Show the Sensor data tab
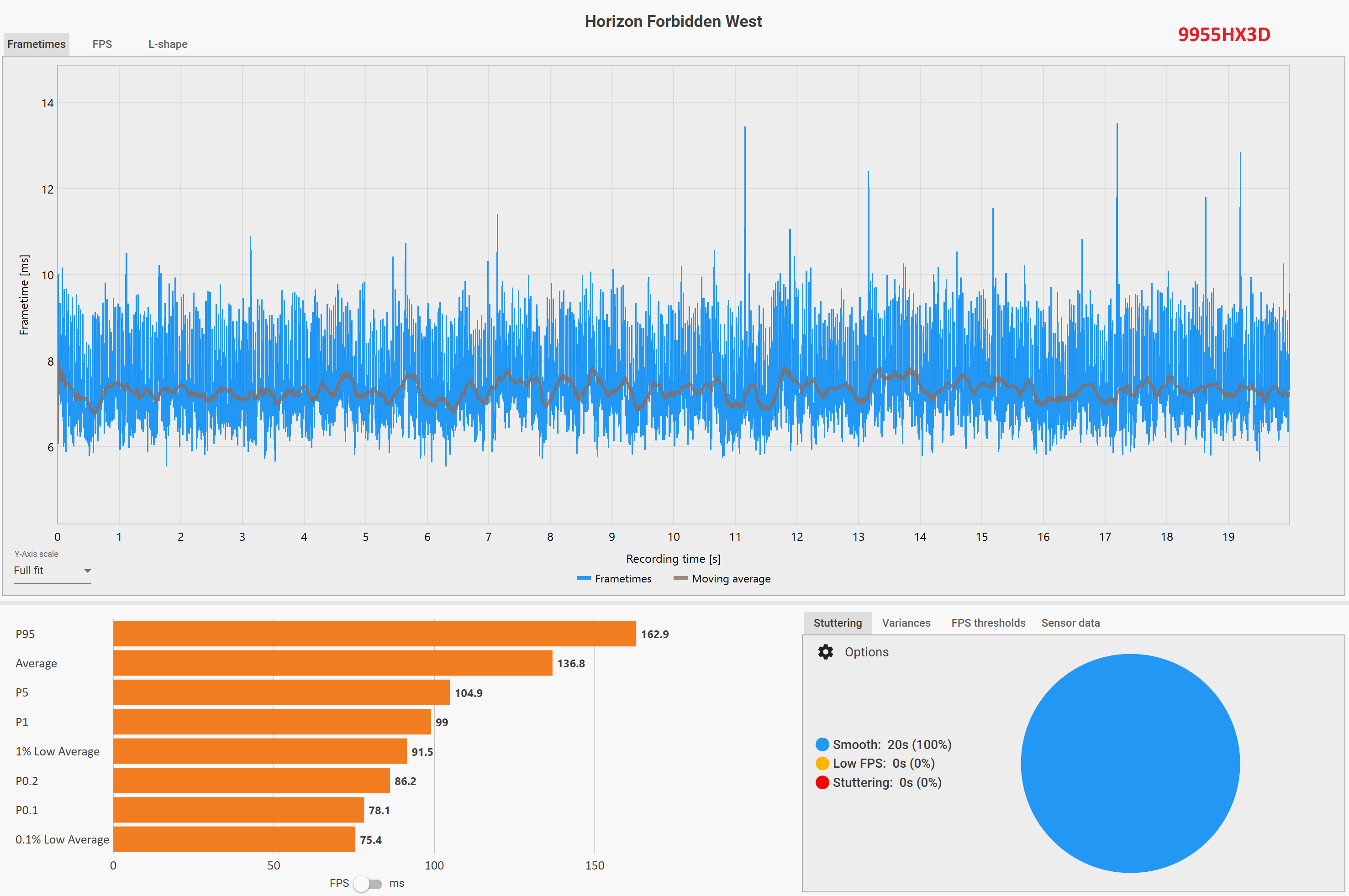The height and width of the screenshot is (896, 1349). [x=1070, y=623]
